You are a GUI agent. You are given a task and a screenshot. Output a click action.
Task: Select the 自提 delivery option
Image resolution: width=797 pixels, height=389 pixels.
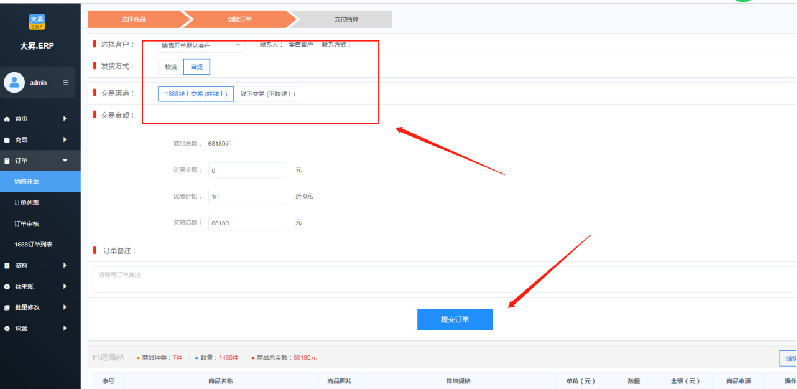click(197, 67)
